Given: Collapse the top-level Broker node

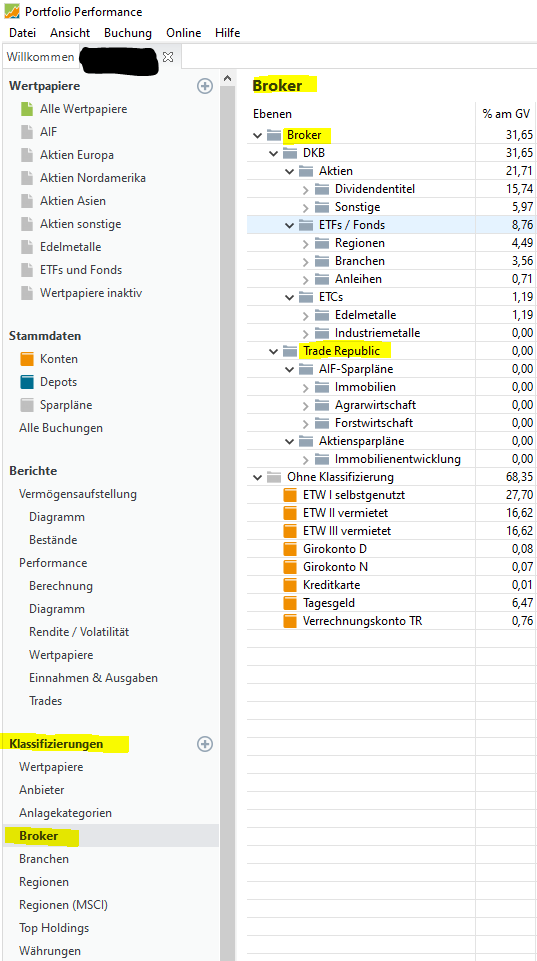Looking at the screenshot, I should click(x=257, y=135).
